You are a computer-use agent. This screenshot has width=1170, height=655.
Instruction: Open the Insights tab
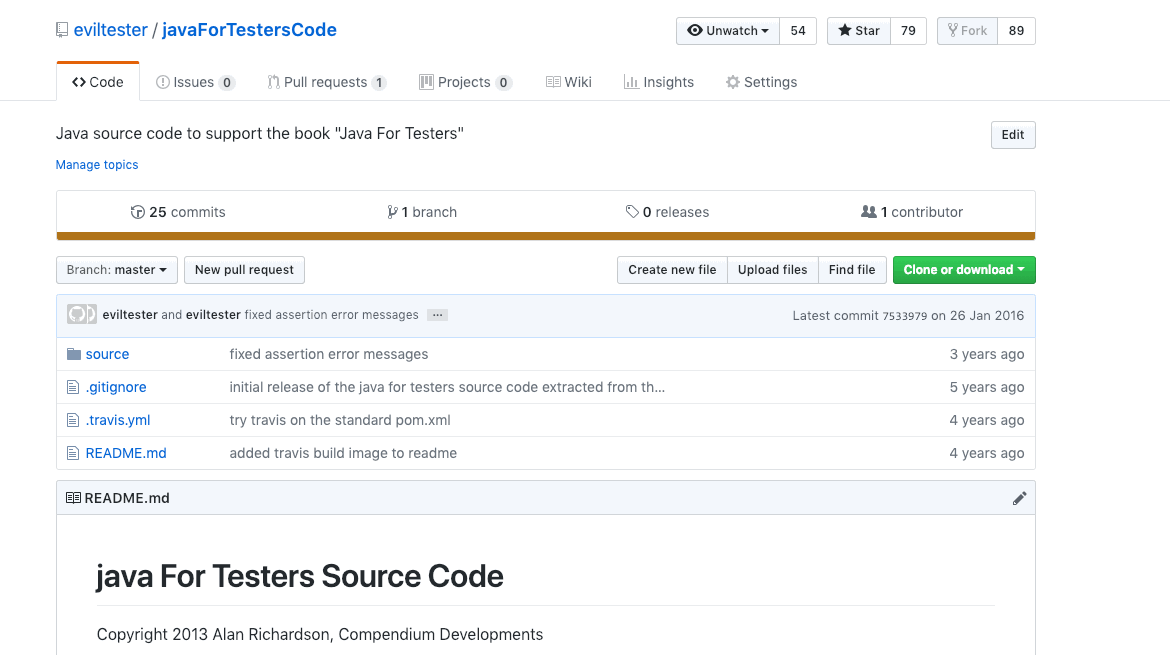659,82
